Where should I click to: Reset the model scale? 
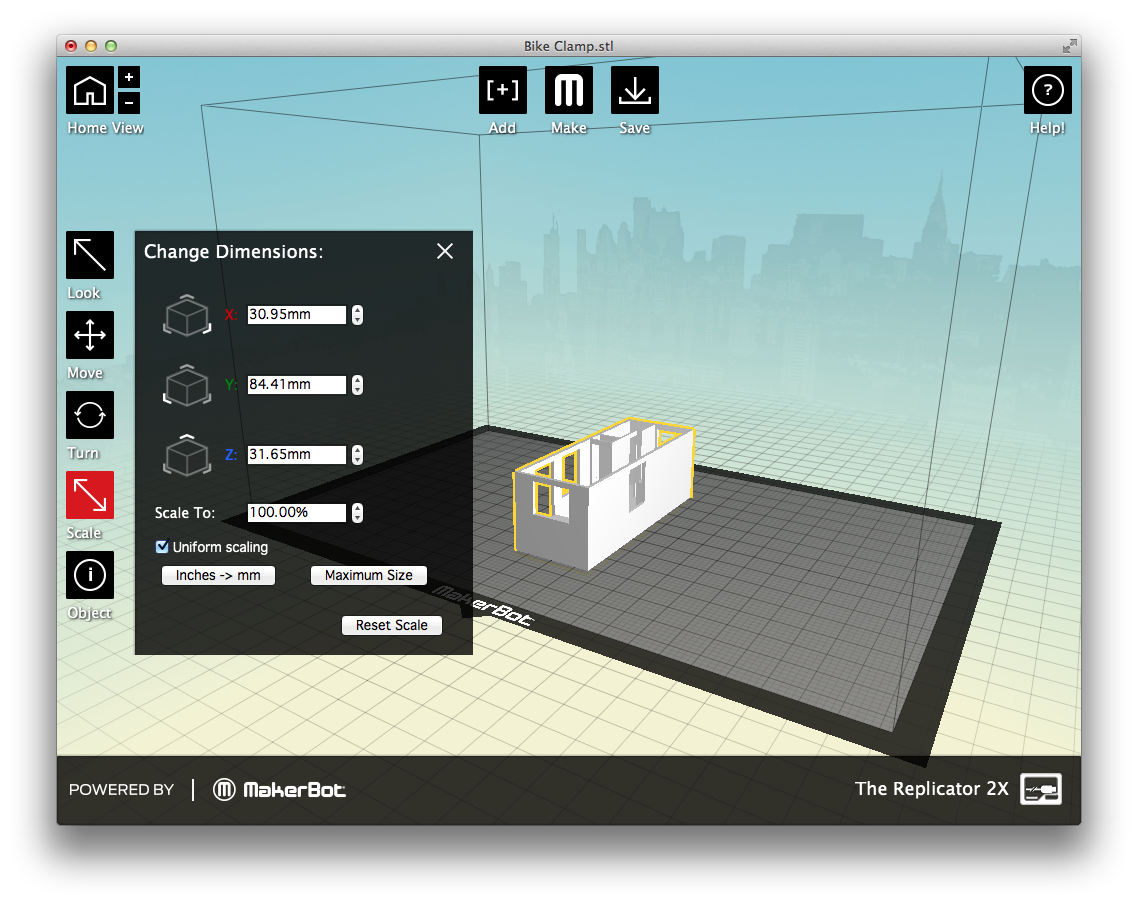(391, 625)
